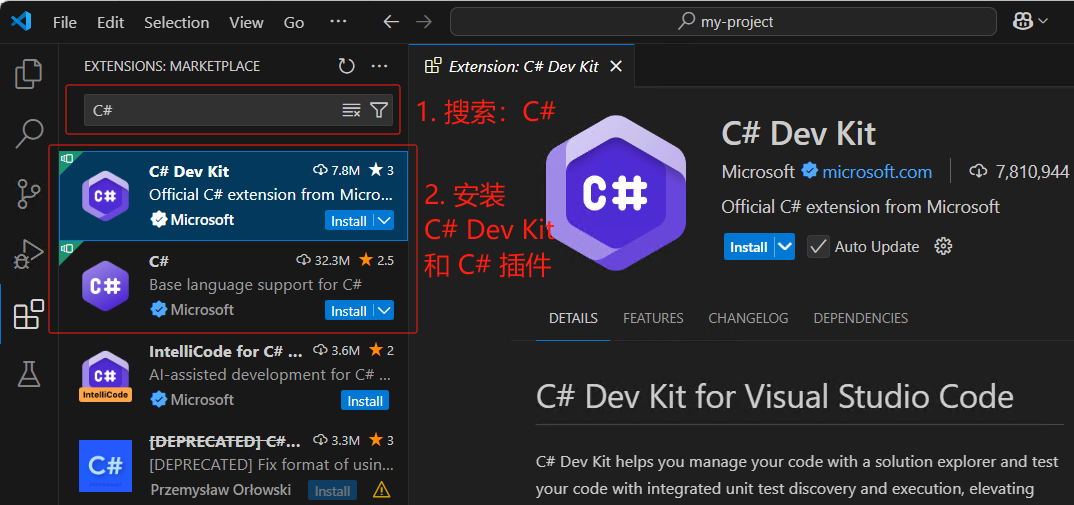Click the warning triangle on deprecated extension
This screenshot has width=1074, height=505.
381,490
